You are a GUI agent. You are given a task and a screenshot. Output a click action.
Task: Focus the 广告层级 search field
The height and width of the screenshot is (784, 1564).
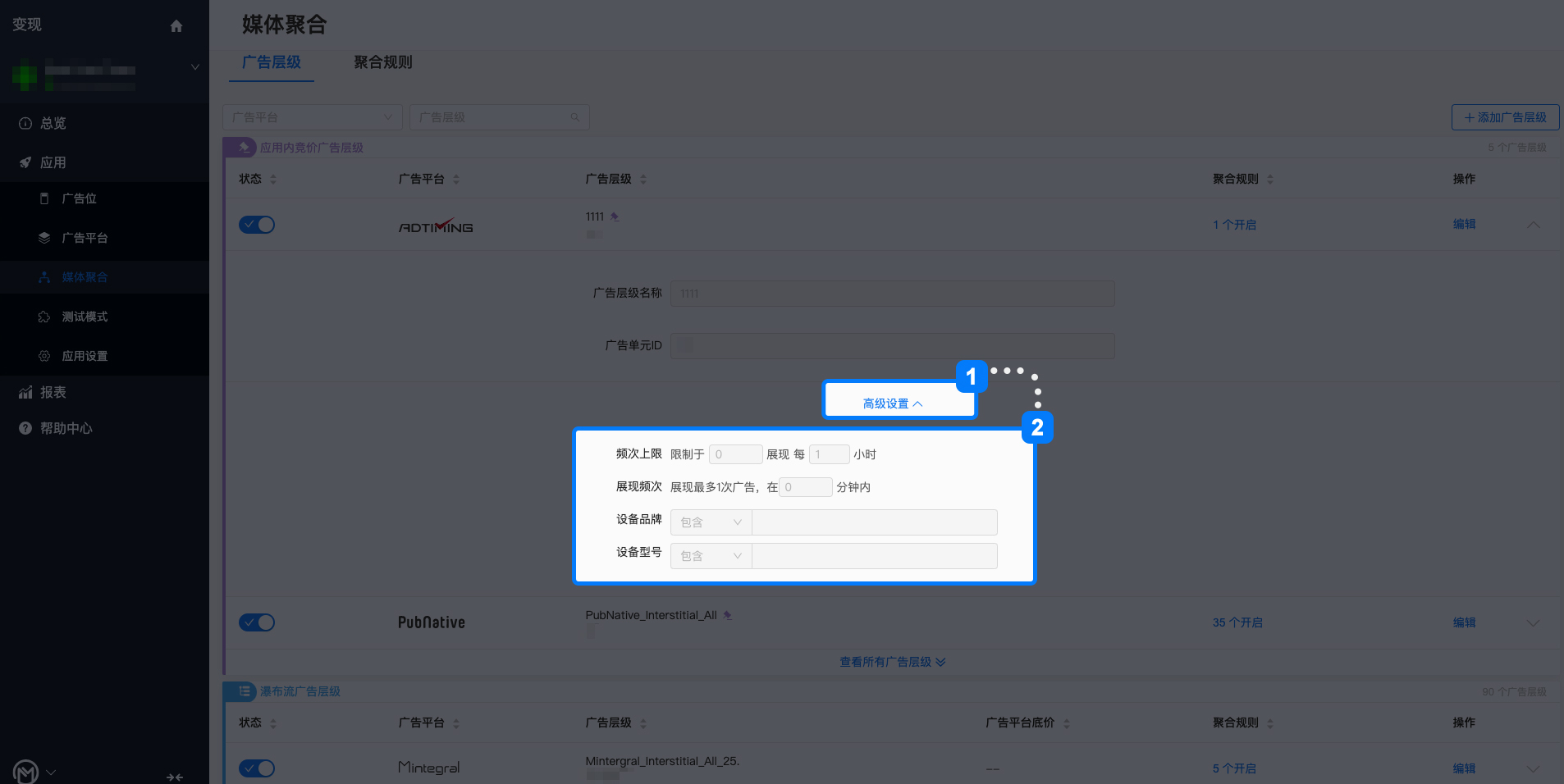point(500,117)
